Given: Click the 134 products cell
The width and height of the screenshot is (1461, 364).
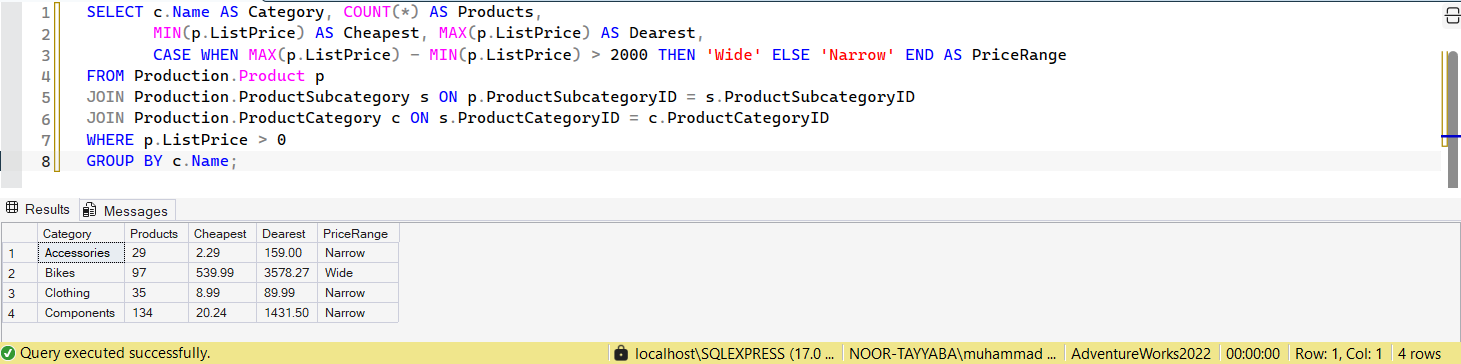Looking at the screenshot, I should point(156,313).
